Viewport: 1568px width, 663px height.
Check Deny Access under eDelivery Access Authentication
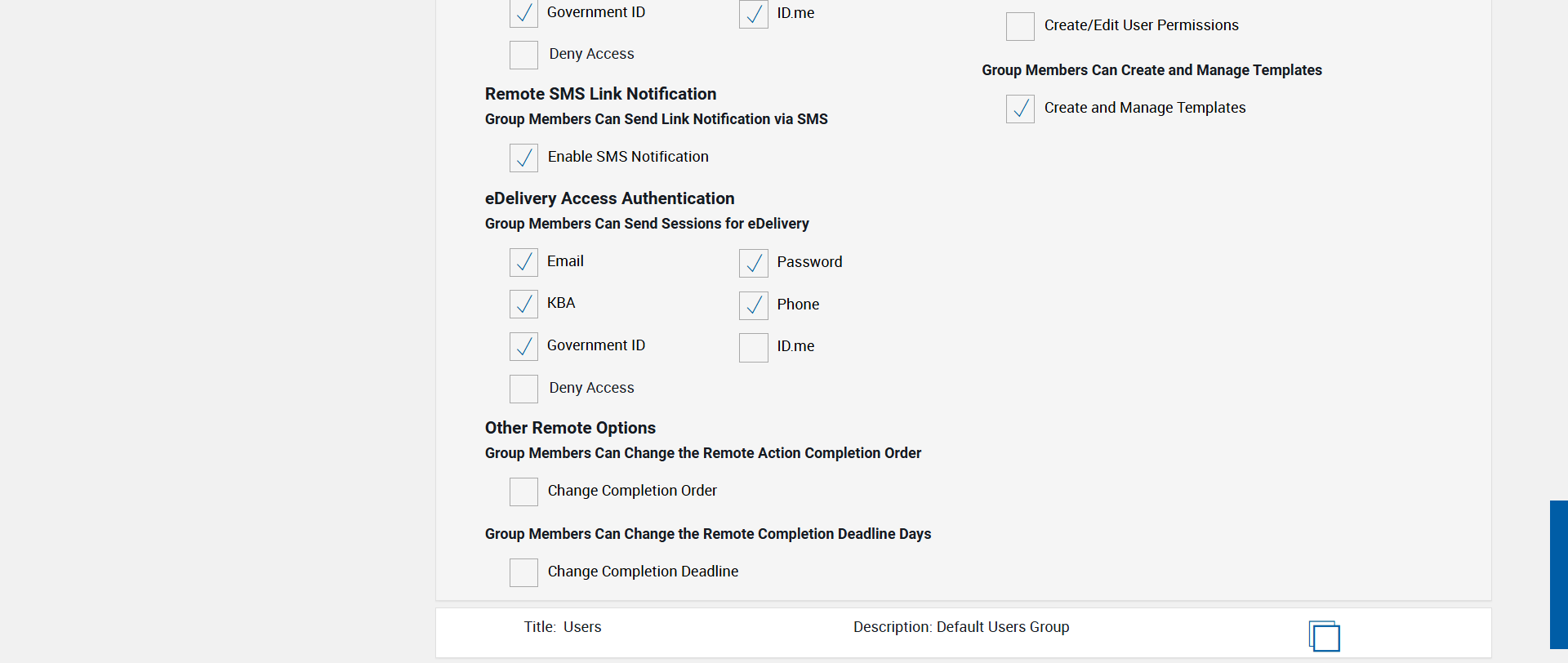[x=523, y=389]
